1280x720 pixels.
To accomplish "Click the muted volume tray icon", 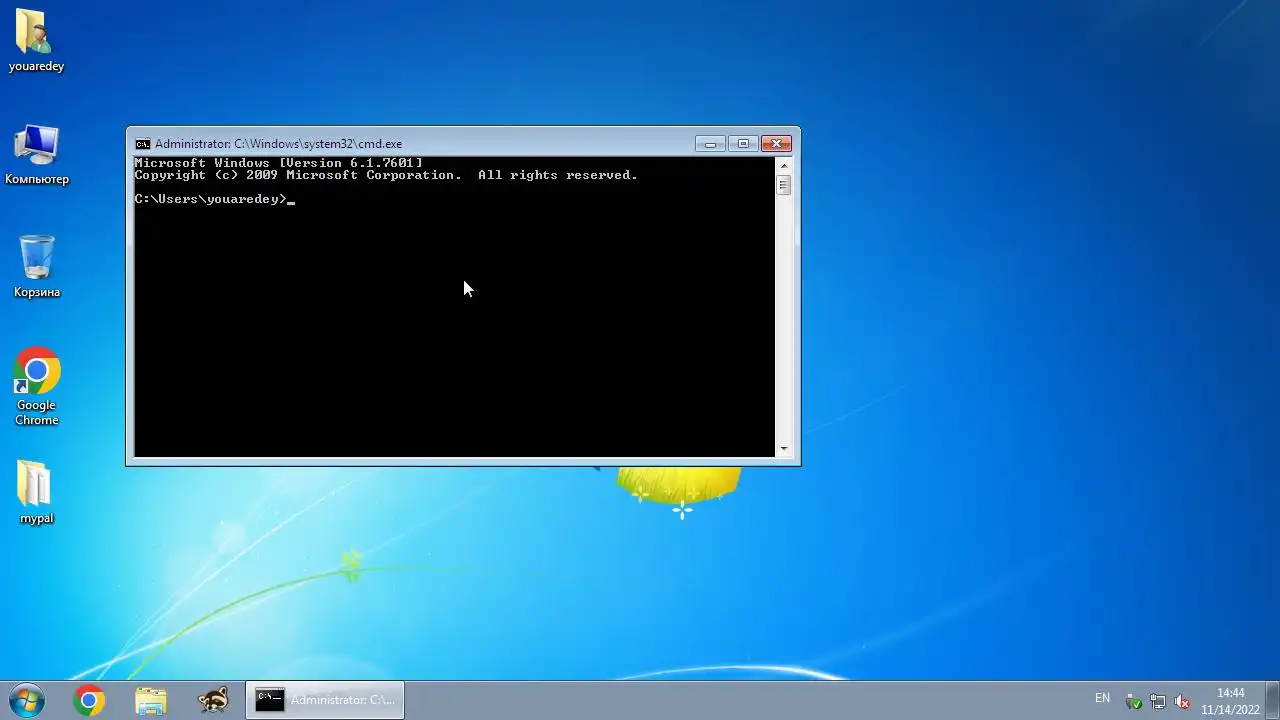I will [x=1182, y=701].
